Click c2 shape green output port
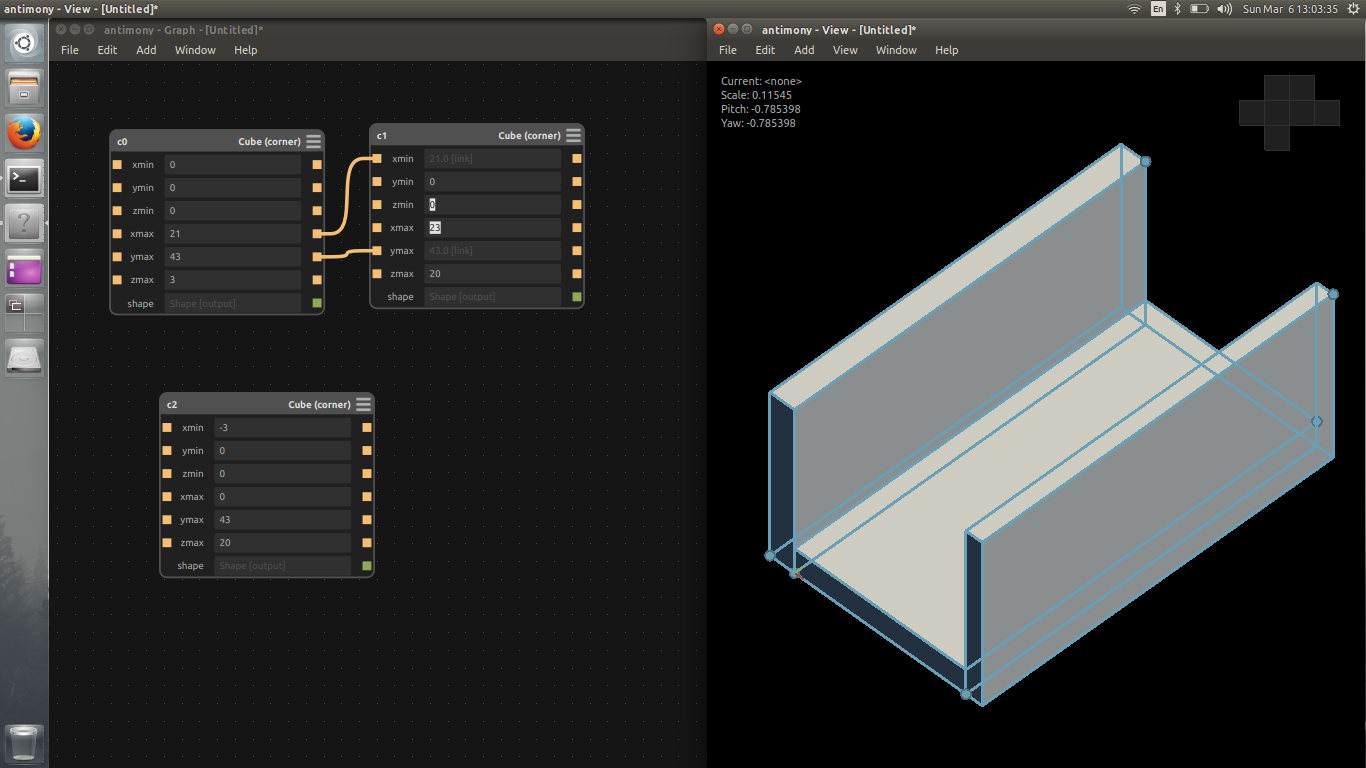This screenshot has width=1366, height=768. click(367, 566)
